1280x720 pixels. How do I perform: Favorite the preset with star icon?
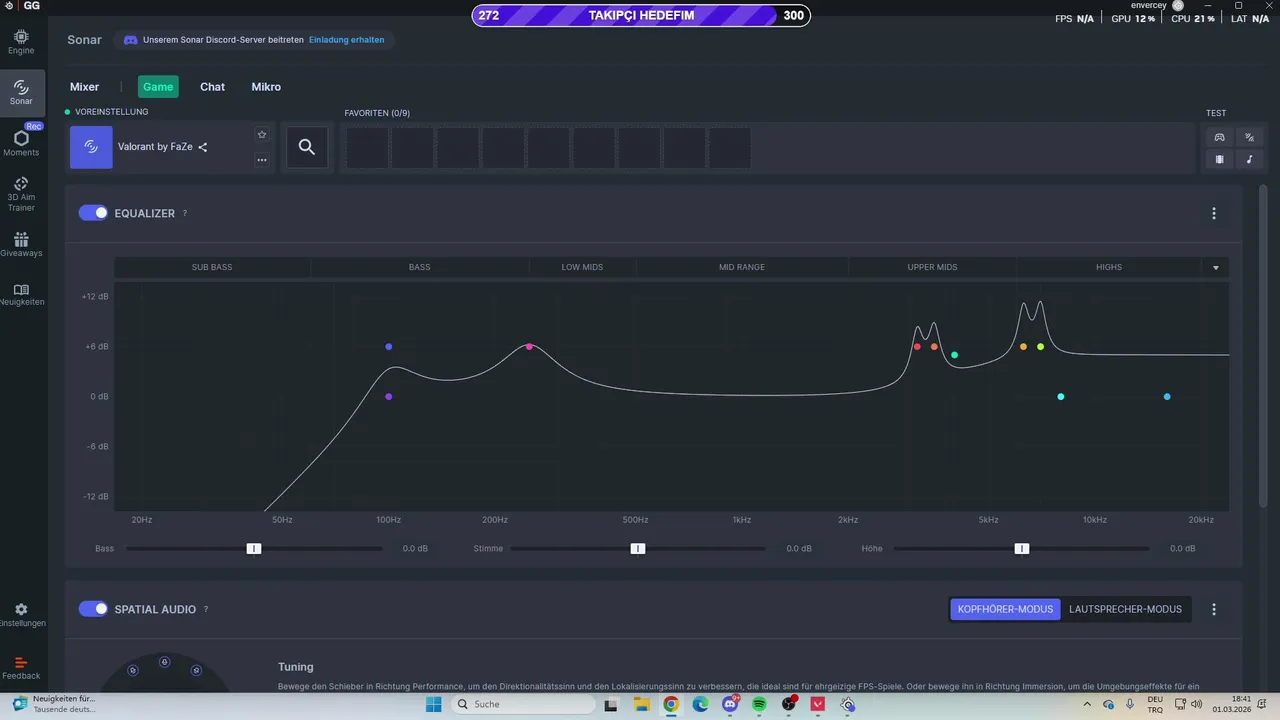coord(262,134)
